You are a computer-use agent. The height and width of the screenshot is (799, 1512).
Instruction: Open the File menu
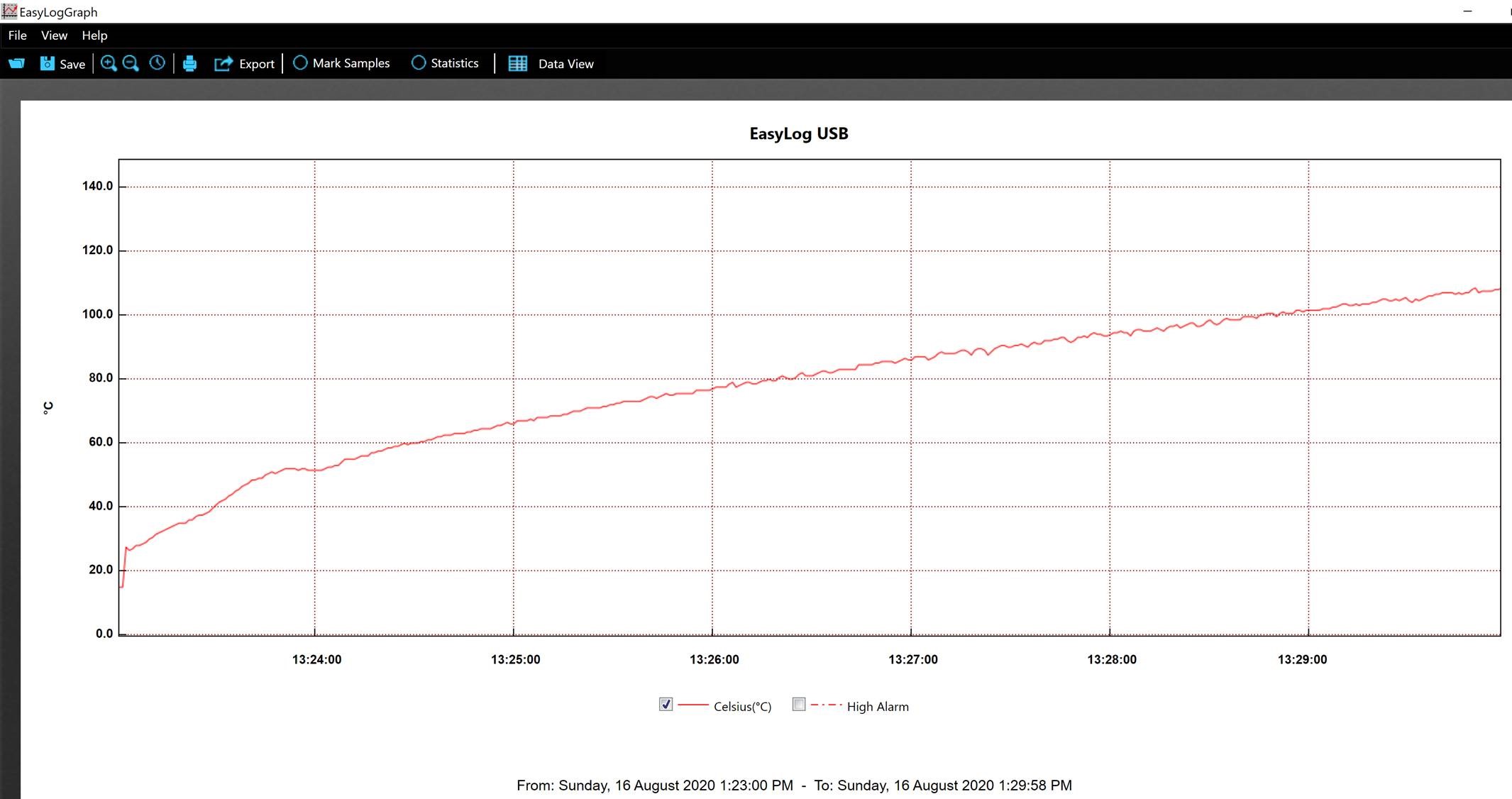(18, 35)
